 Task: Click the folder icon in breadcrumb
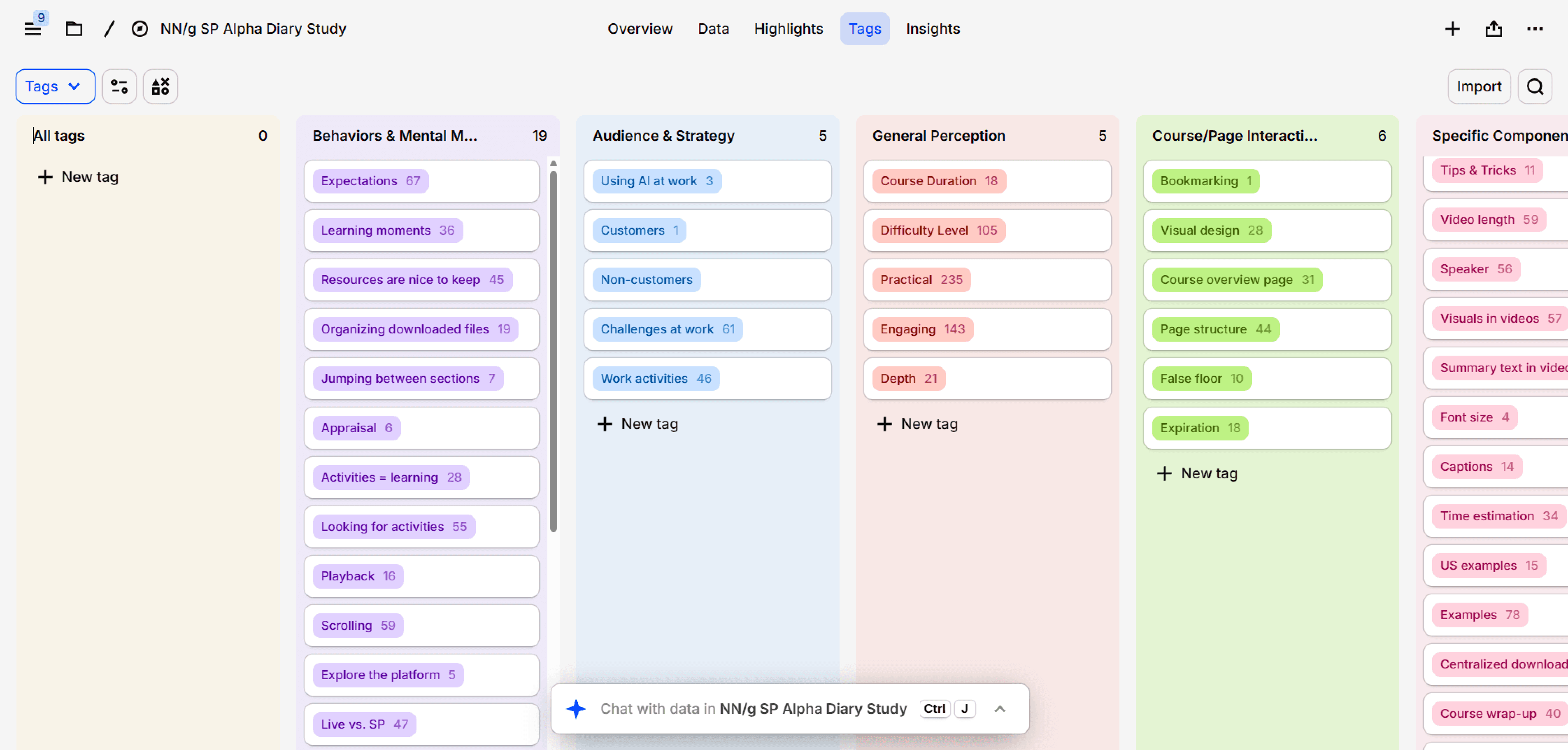[74, 29]
